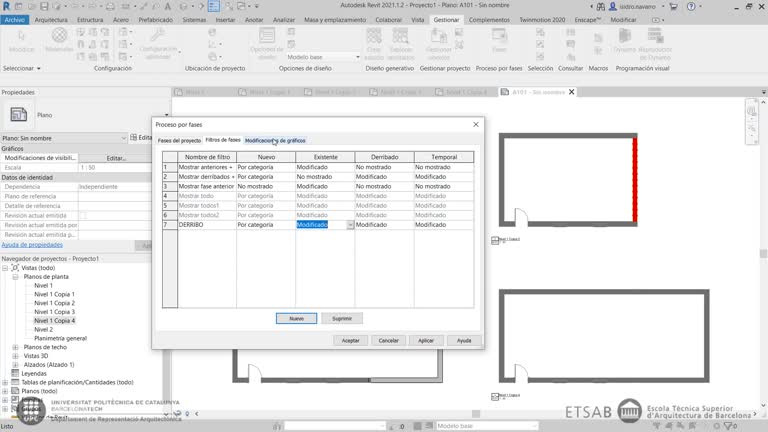Open the Fases del proyecto tab
The width and height of the screenshot is (768, 432).
(x=179, y=140)
